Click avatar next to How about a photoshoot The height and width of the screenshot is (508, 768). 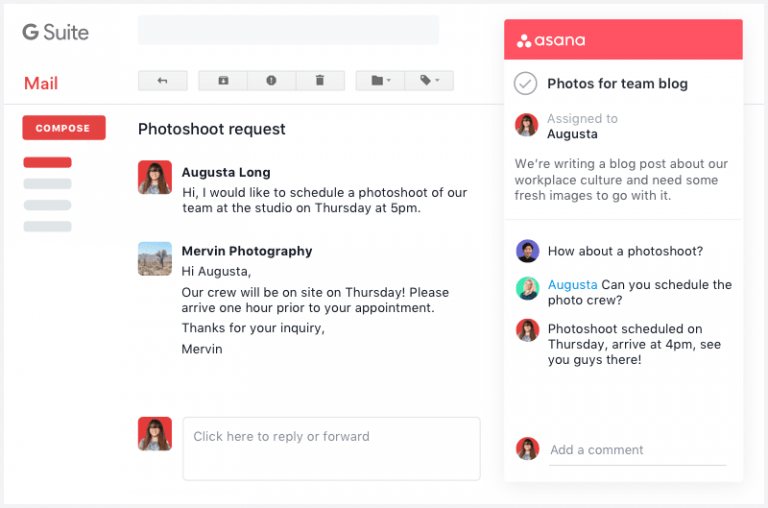pos(528,251)
